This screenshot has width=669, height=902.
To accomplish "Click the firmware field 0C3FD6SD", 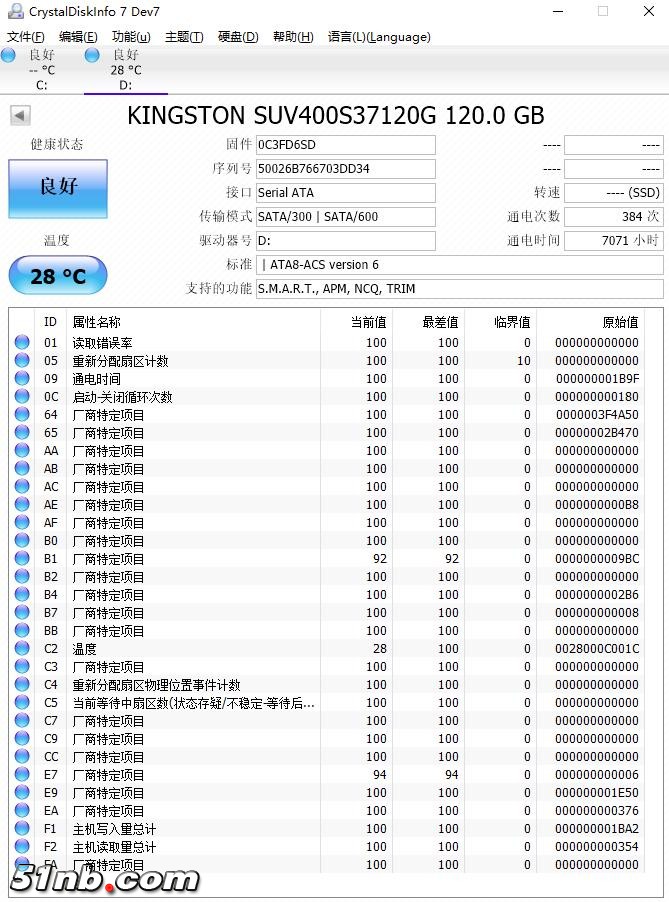I will click(345, 145).
